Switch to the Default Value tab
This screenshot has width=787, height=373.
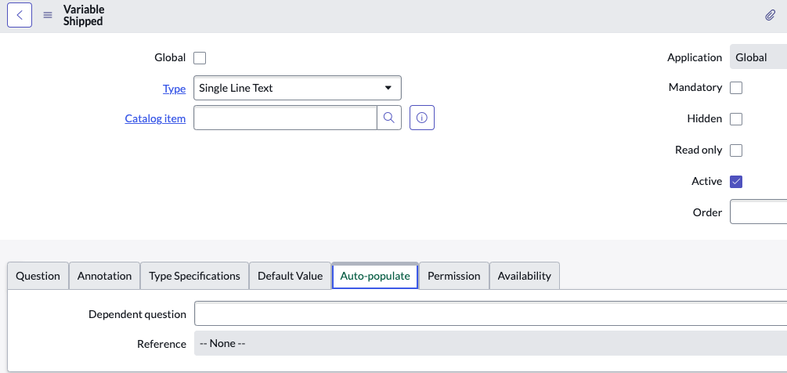290,276
